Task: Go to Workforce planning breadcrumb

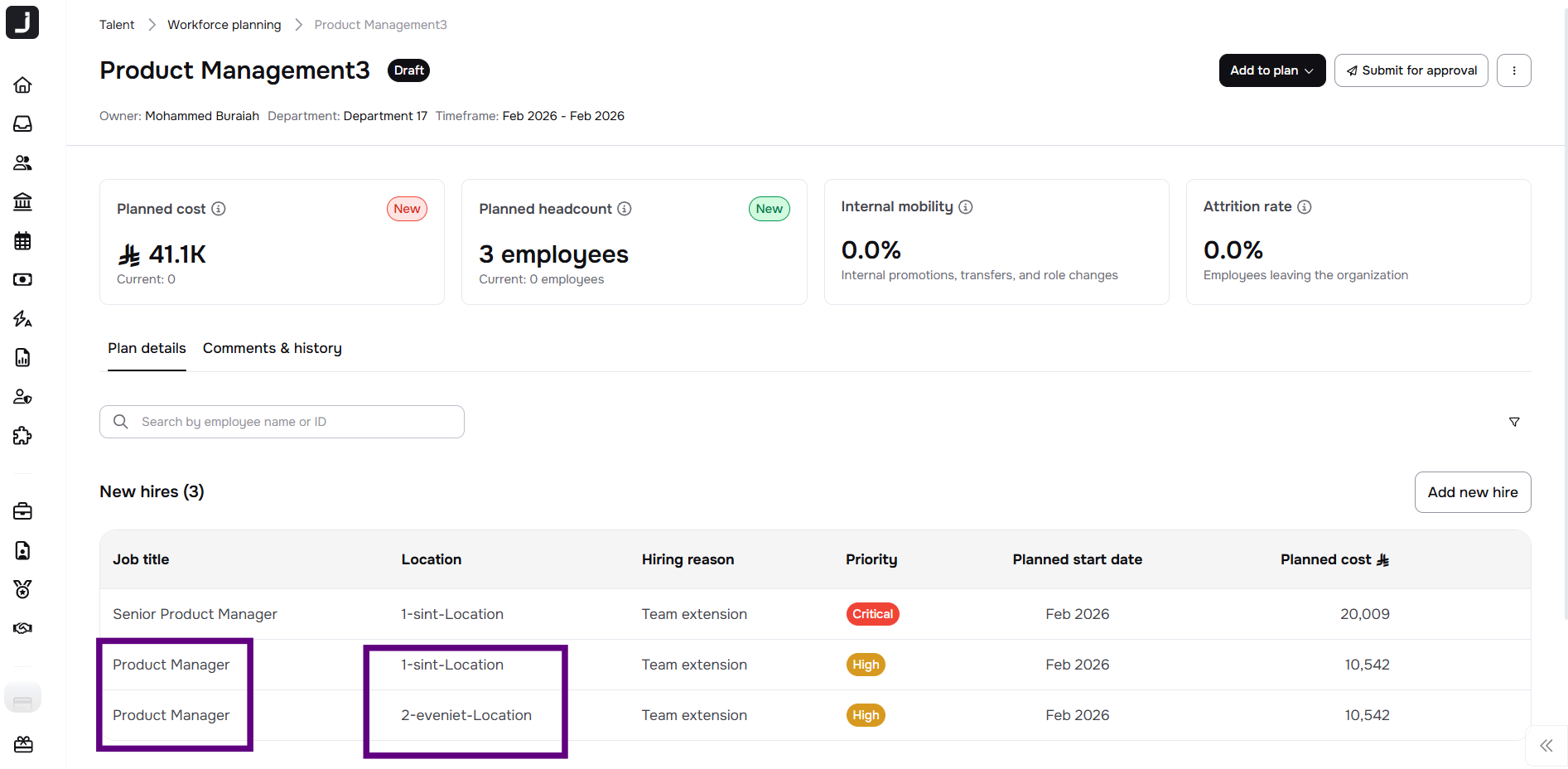Action: (x=224, y=25)
